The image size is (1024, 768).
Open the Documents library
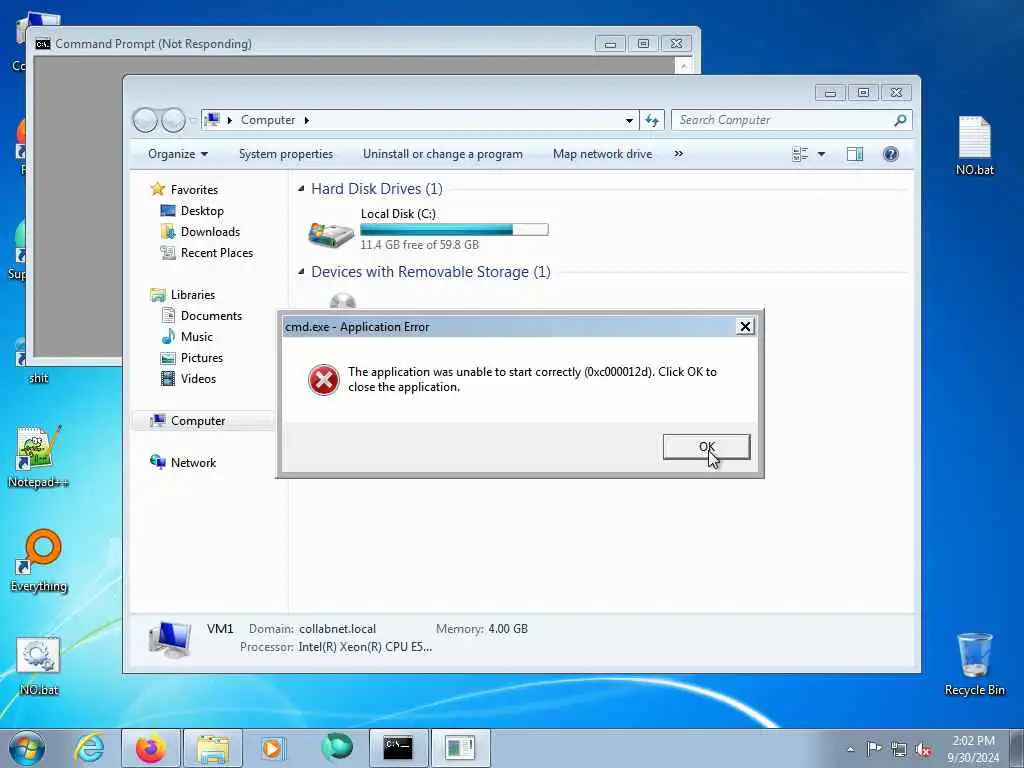[x=211, y=315]
